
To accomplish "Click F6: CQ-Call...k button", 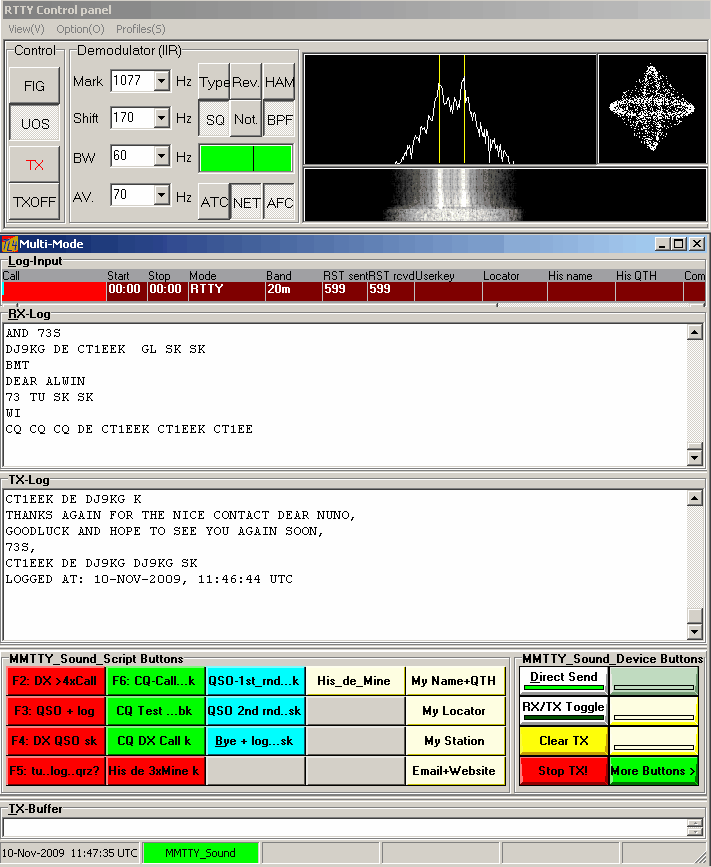I will pos(155,681).
